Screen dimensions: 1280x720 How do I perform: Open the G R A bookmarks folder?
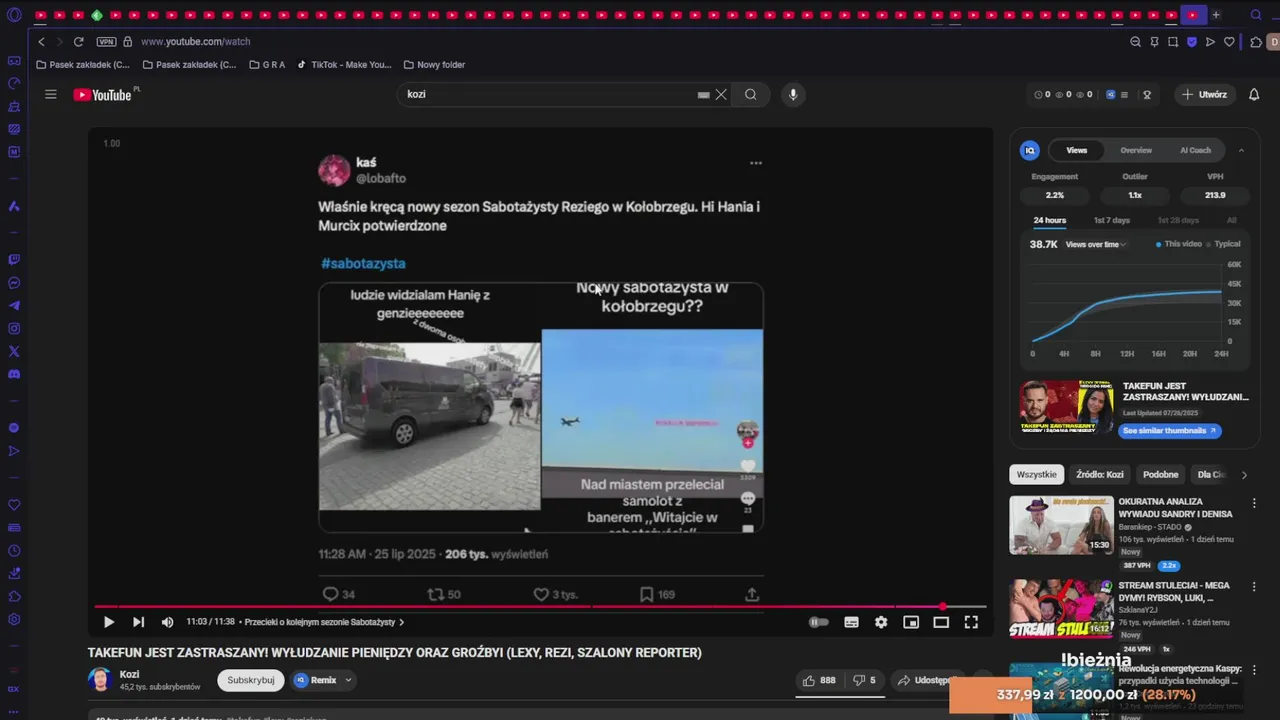pos(267,65)
